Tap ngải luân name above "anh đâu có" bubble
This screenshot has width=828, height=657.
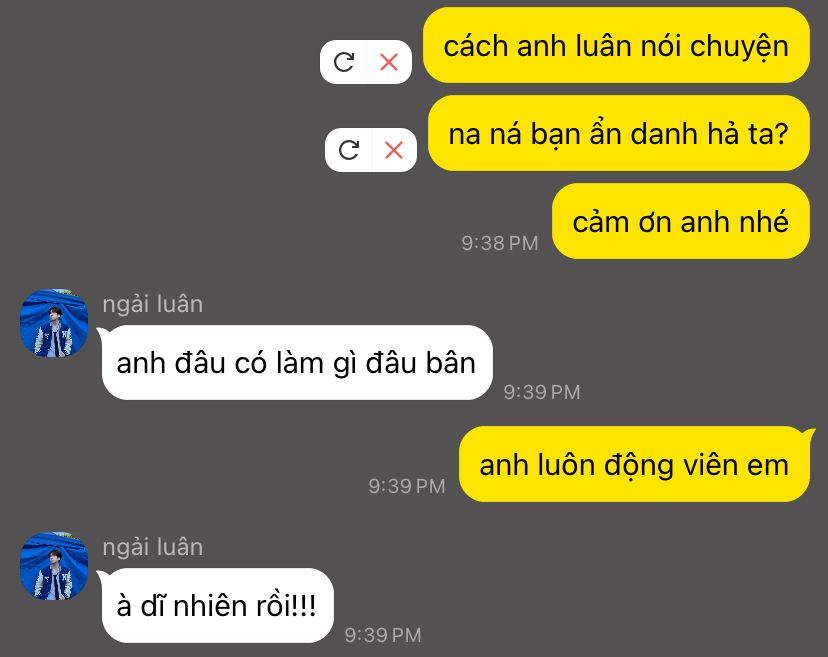(153, 304)
